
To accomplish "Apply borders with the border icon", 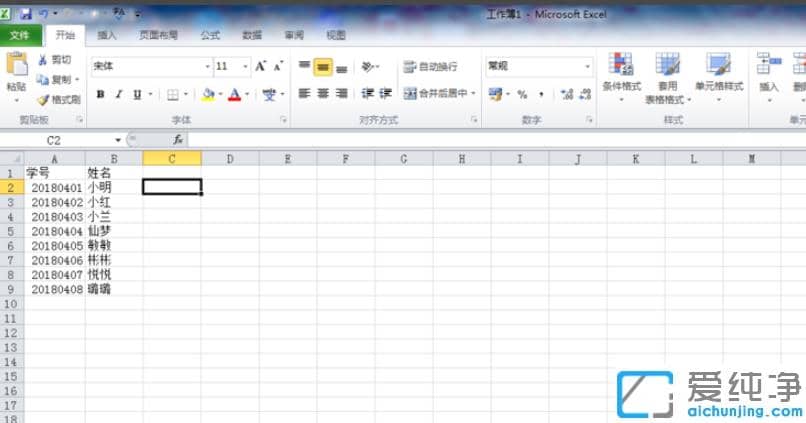I will 173,95.
